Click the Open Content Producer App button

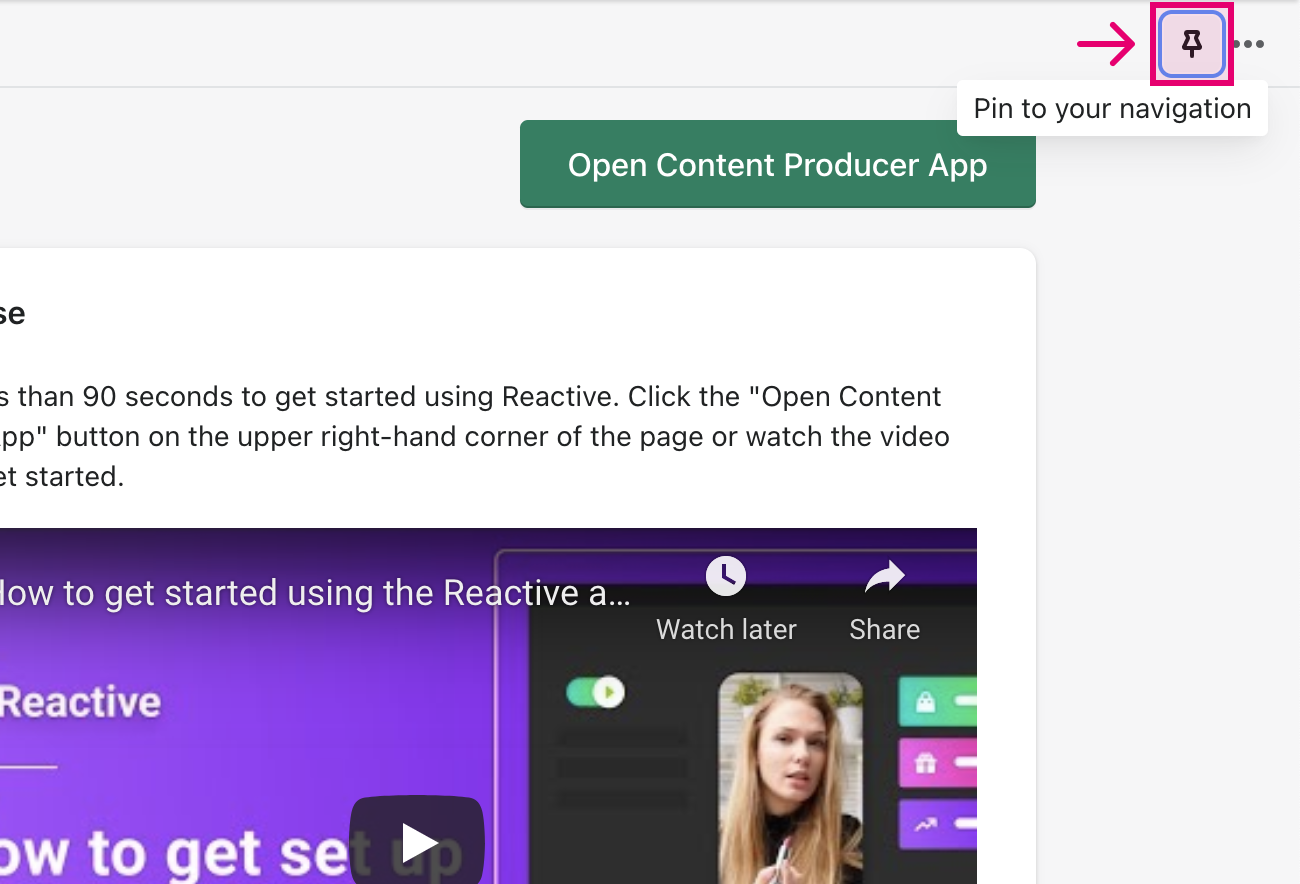point(777,164)
